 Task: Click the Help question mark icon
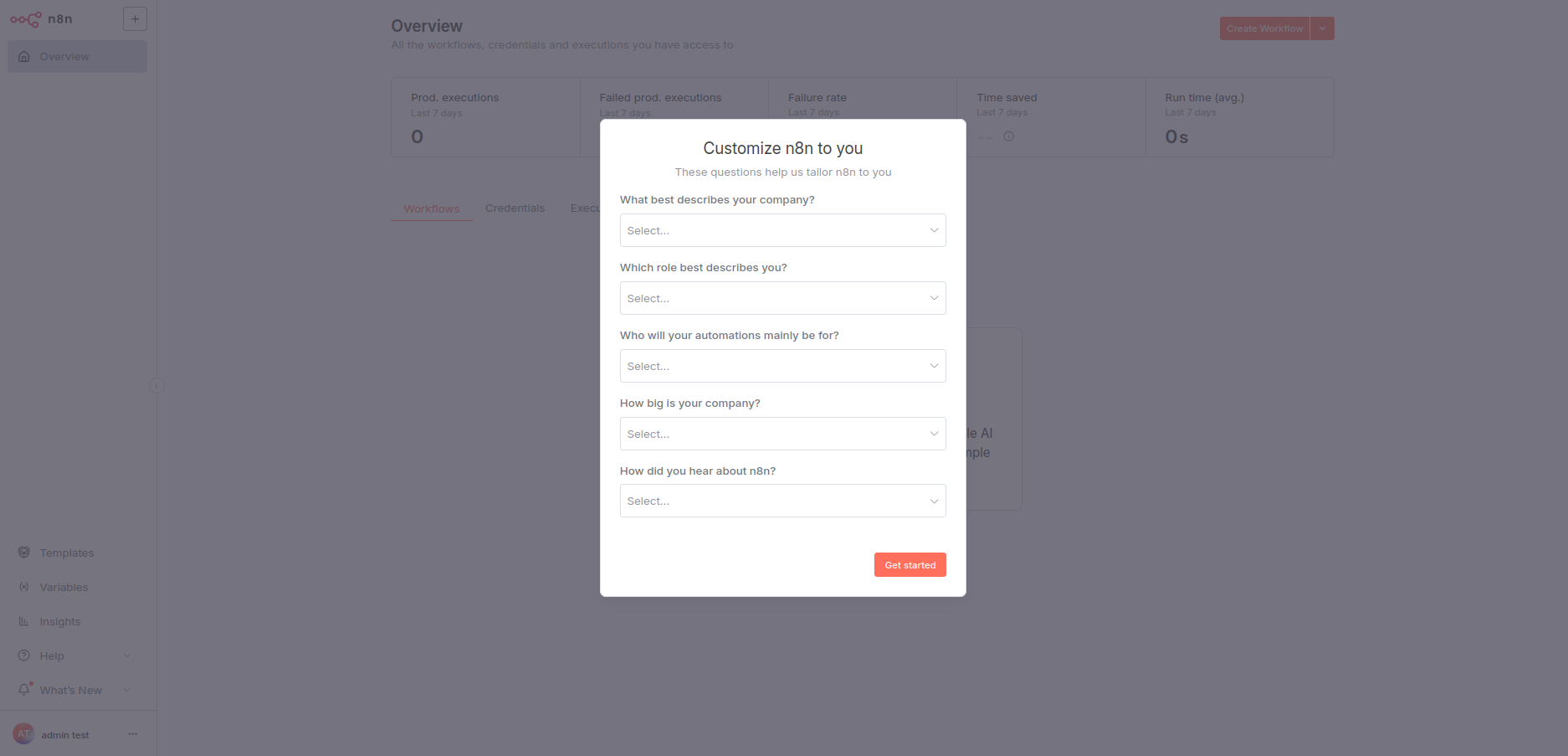23,656
